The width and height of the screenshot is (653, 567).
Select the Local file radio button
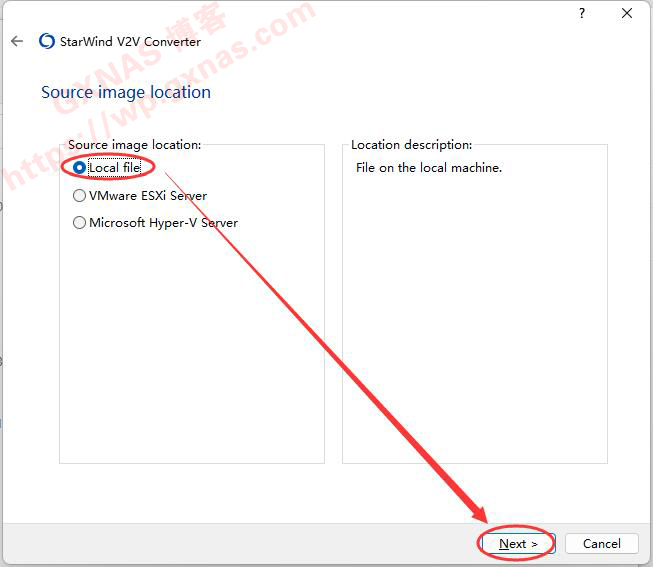(x=80, y=168)
